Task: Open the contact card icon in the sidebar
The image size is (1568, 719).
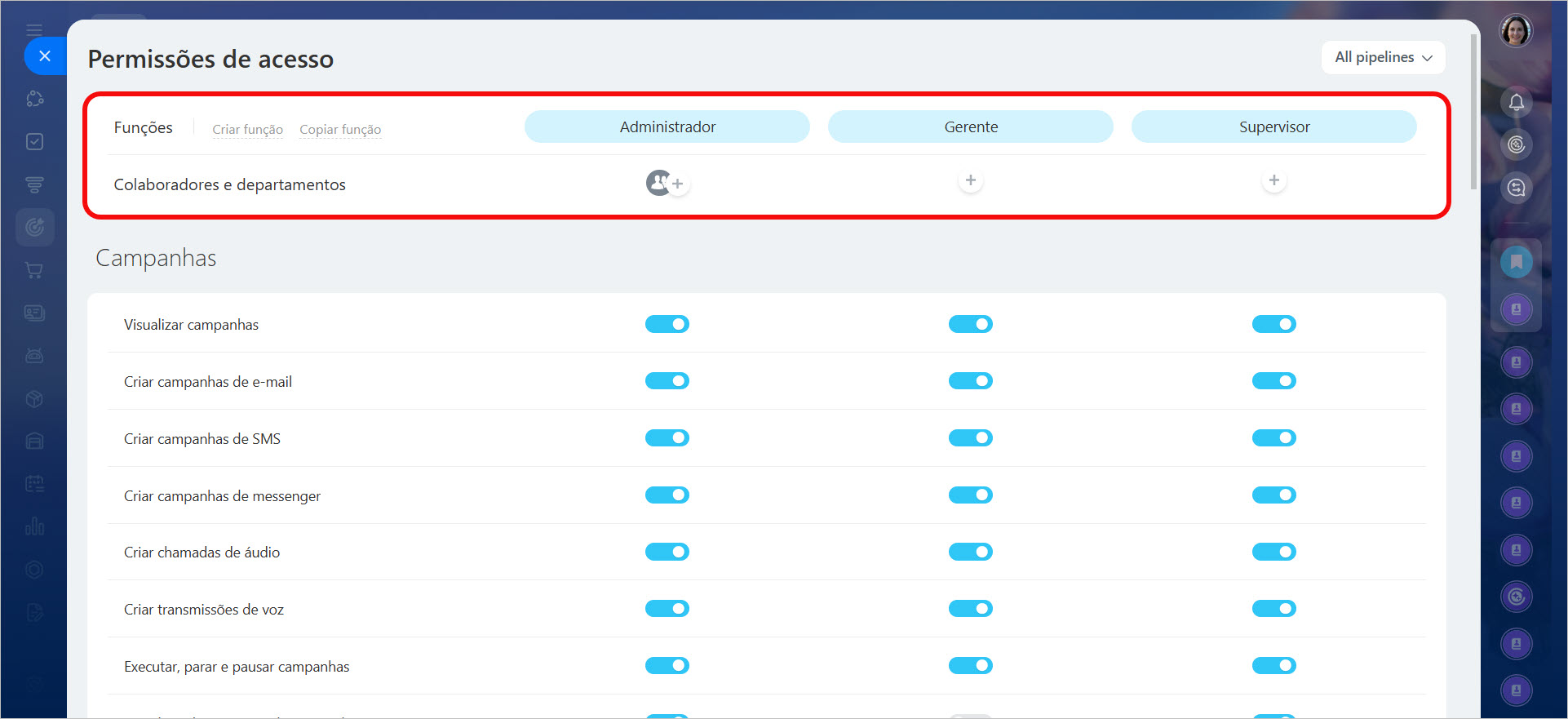Action: coord(34,313)
